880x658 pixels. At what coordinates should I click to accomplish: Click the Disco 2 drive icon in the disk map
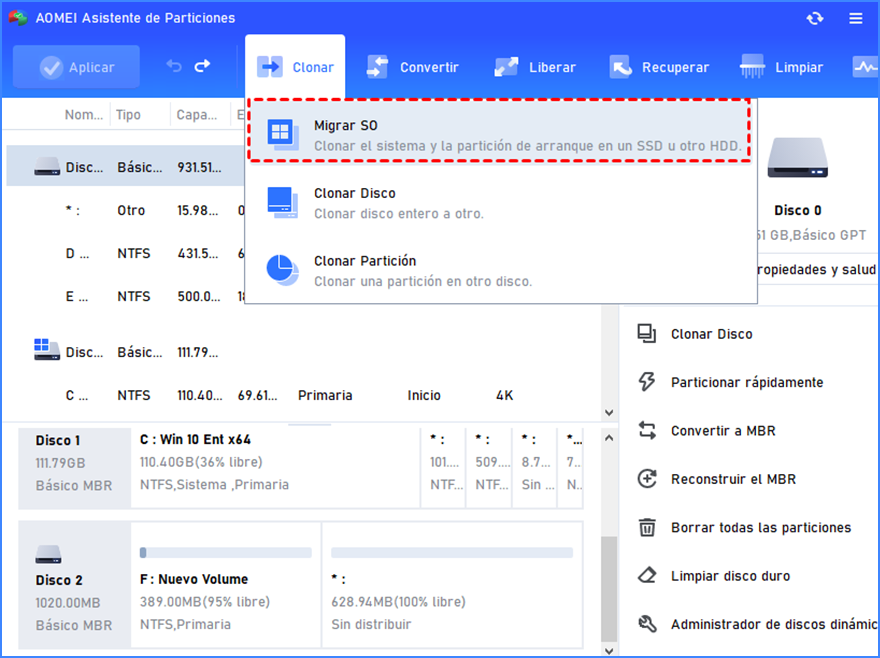coord(48,554)
